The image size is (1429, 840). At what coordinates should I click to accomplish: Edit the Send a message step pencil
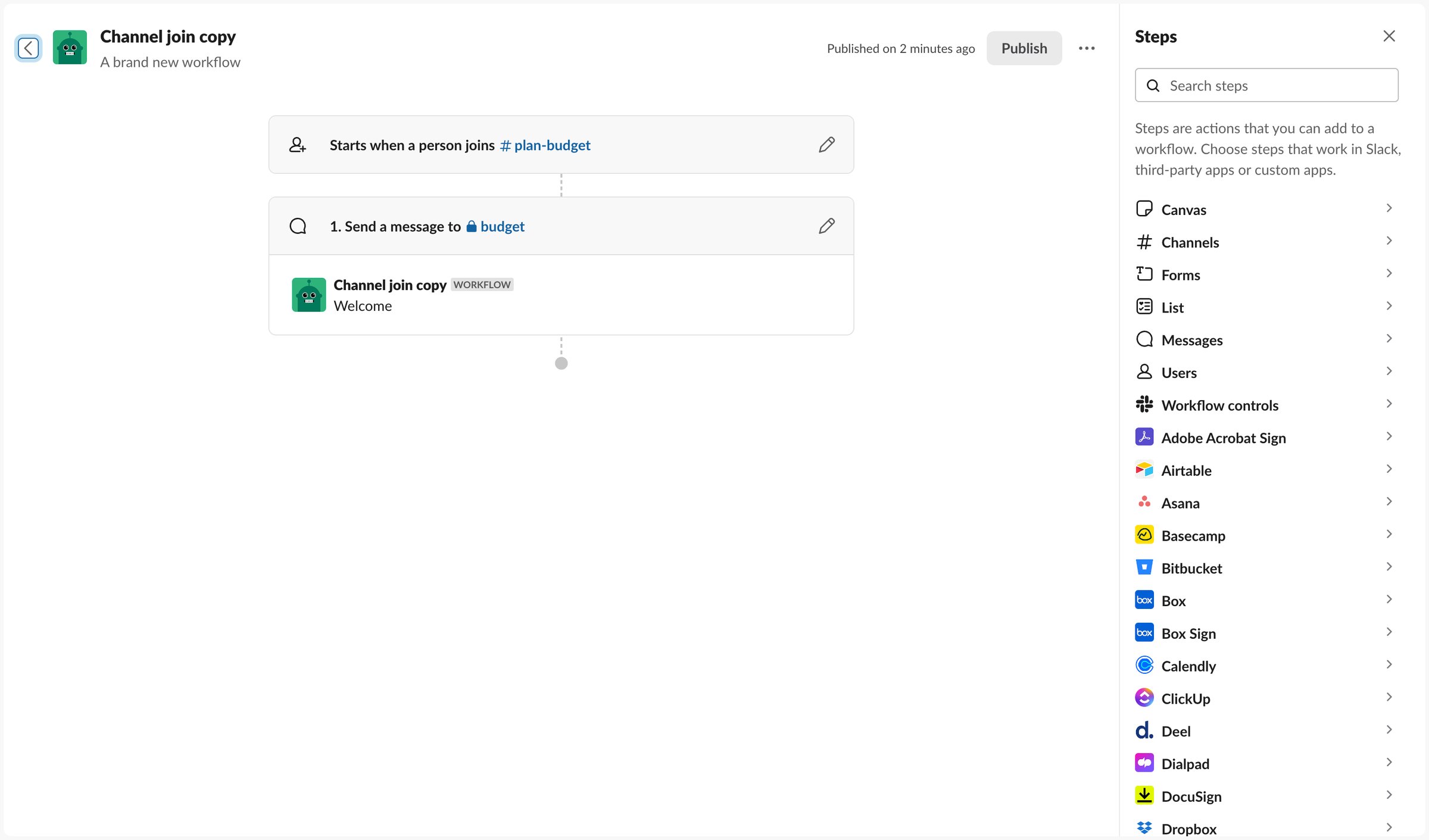point(826,226)
